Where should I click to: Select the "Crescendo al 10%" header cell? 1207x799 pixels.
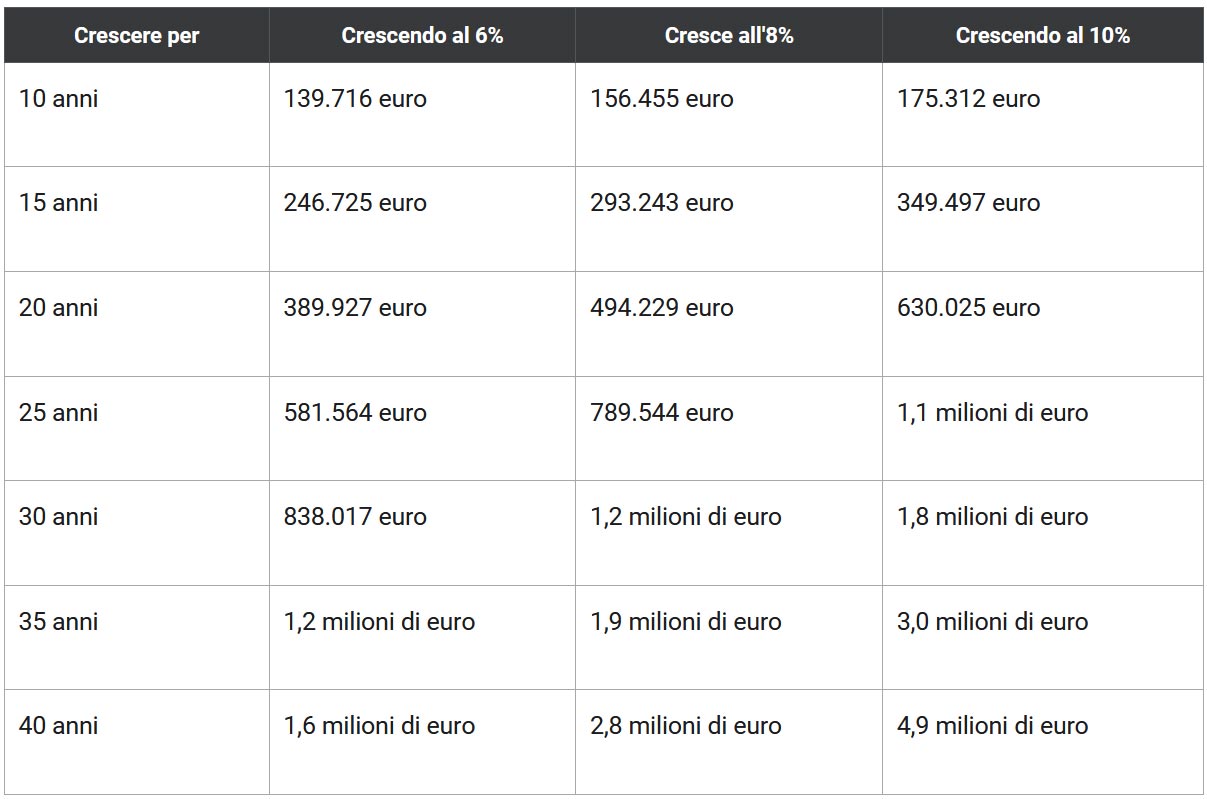pos(1042,36)
